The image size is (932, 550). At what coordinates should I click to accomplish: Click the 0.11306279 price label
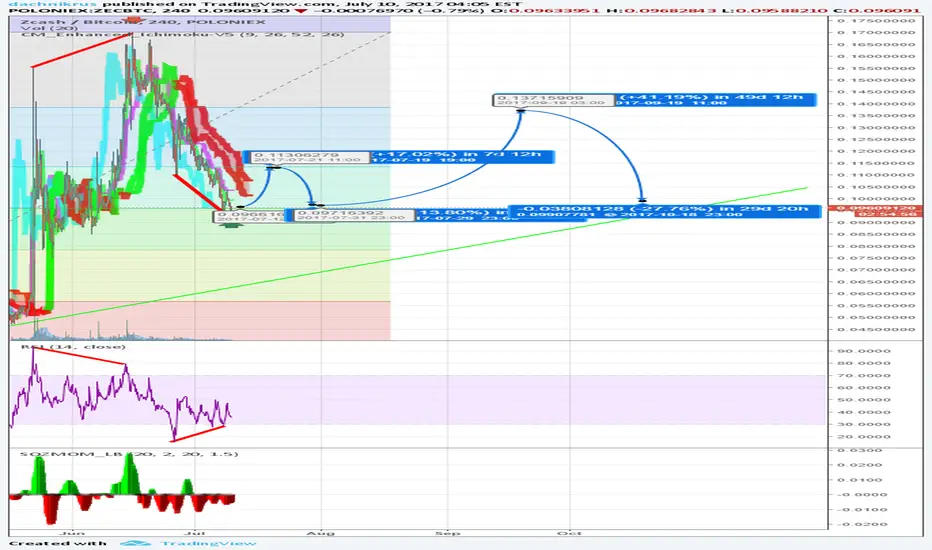309,157
